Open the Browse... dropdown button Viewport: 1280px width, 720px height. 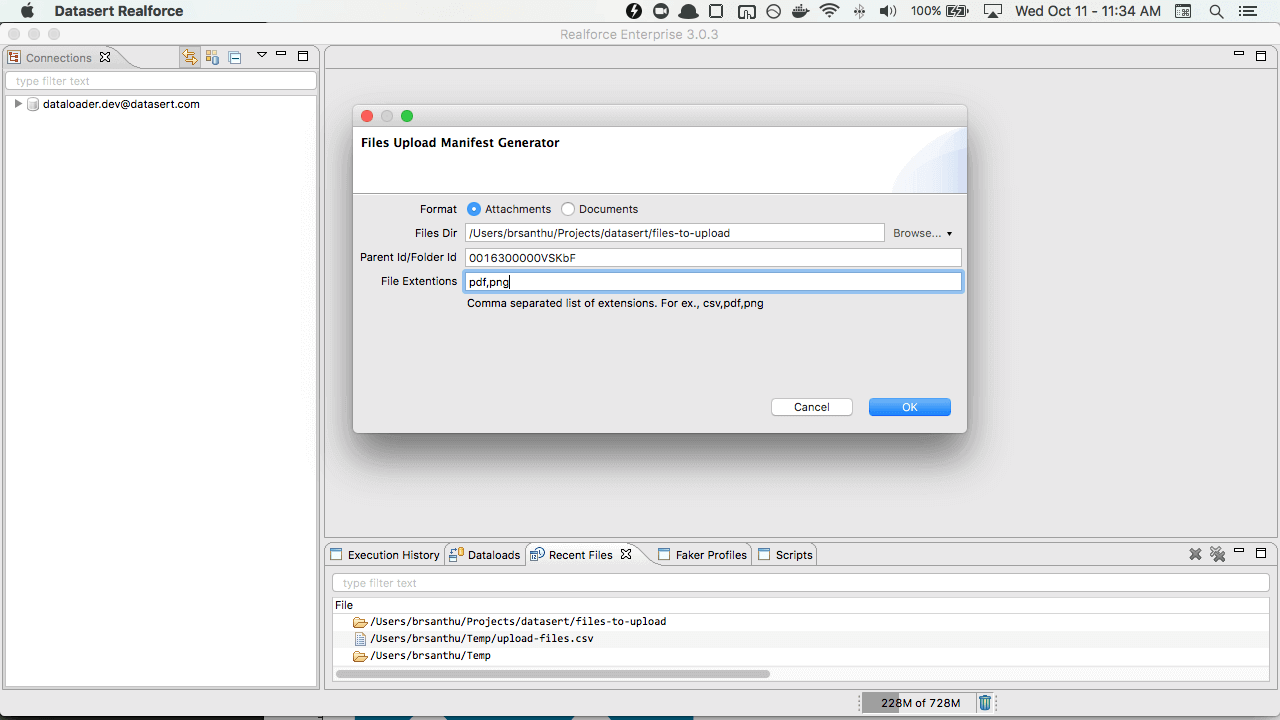coord(922,233)
